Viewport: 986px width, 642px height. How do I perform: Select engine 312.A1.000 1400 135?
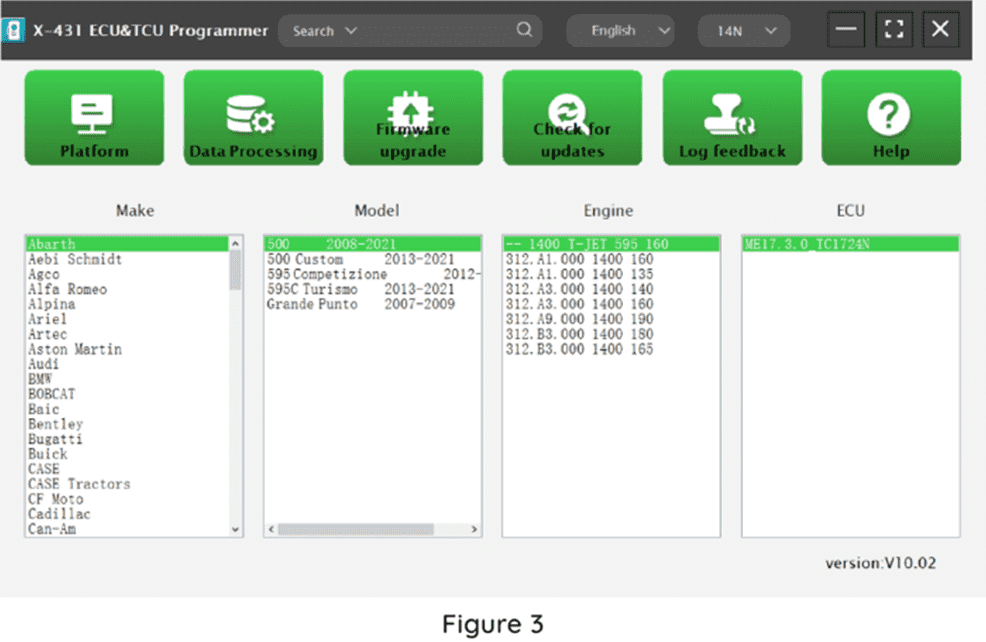click(x=611, y=274)
